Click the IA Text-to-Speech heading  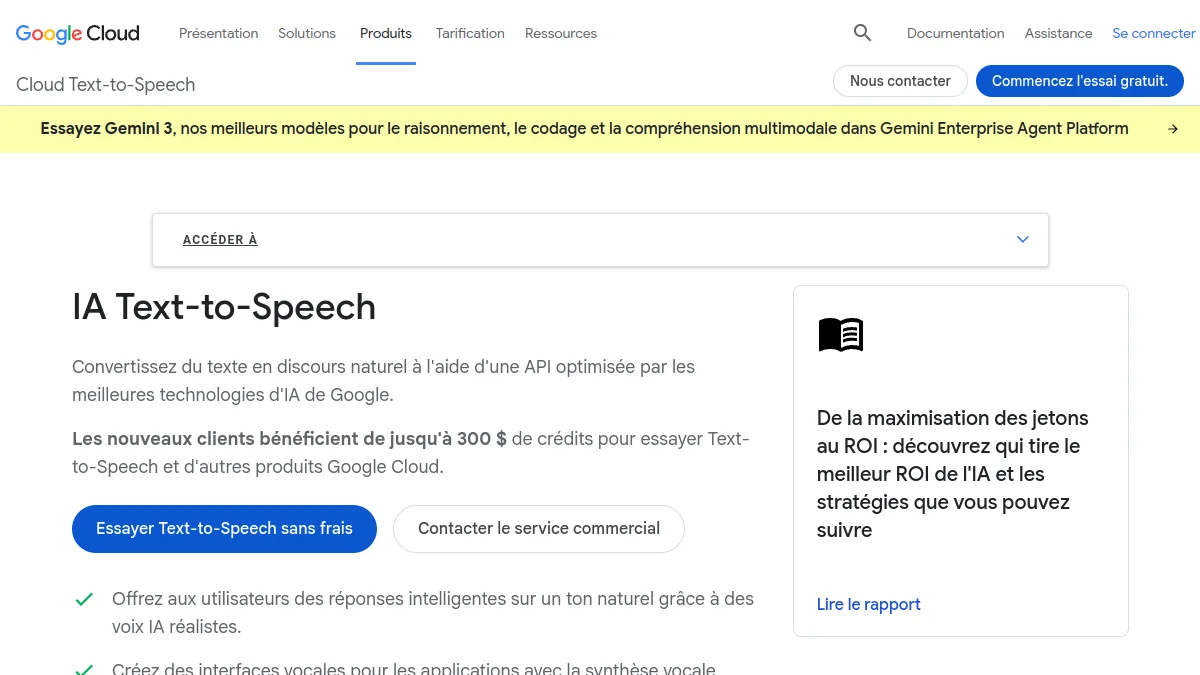(x=224, y=307)
